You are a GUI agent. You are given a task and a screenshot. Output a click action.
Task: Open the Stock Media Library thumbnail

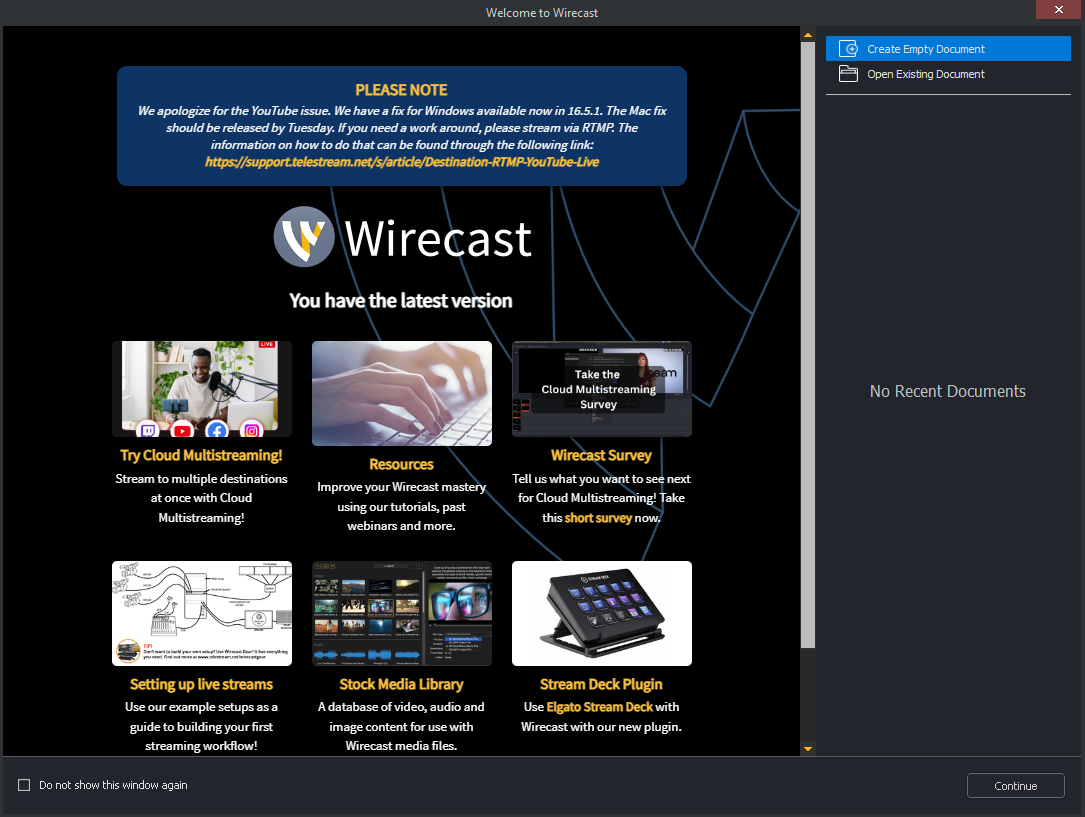pyautogui.click(x=402, y=614)
